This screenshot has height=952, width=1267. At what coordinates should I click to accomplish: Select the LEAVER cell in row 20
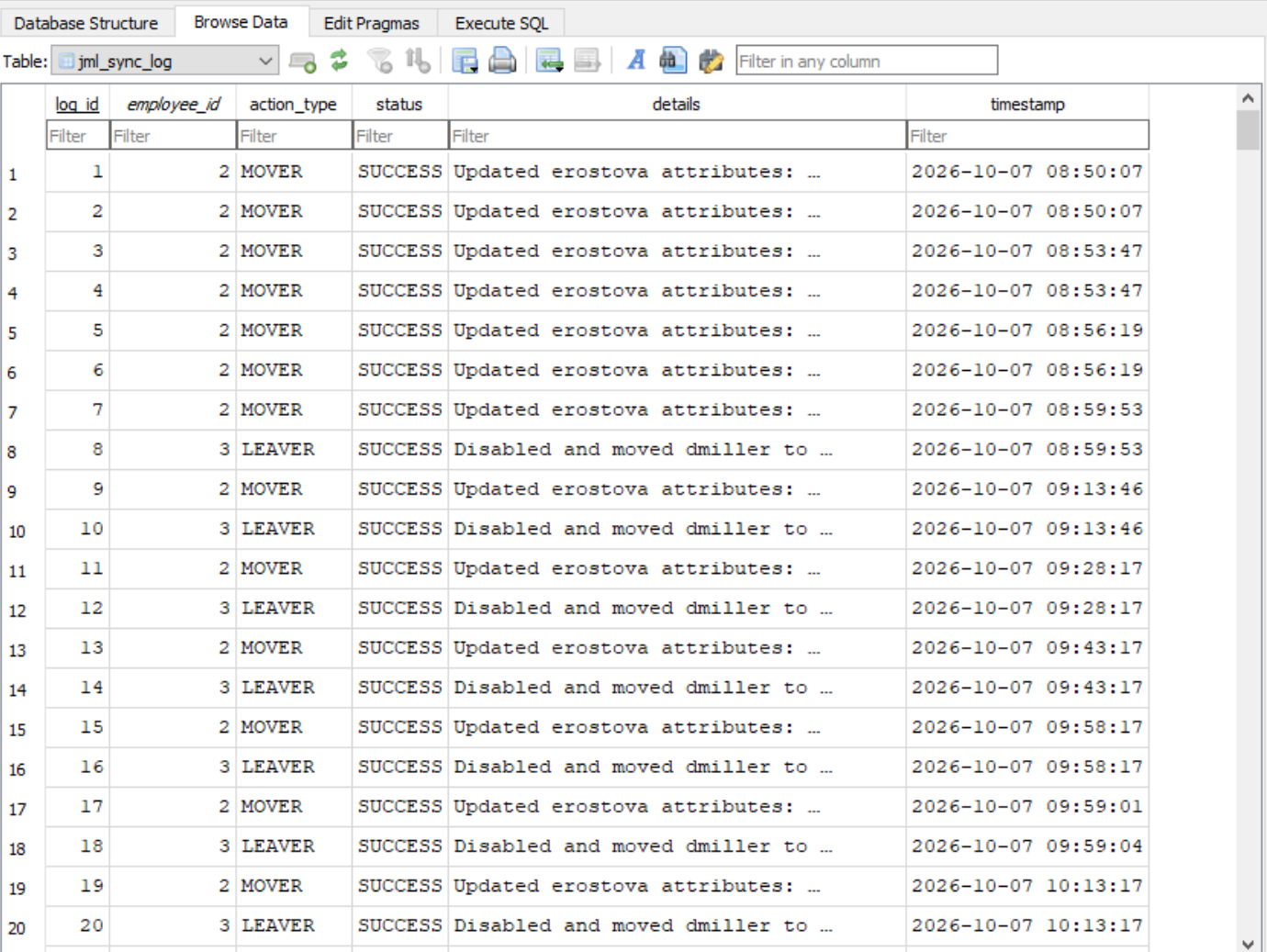click(295, 926)
